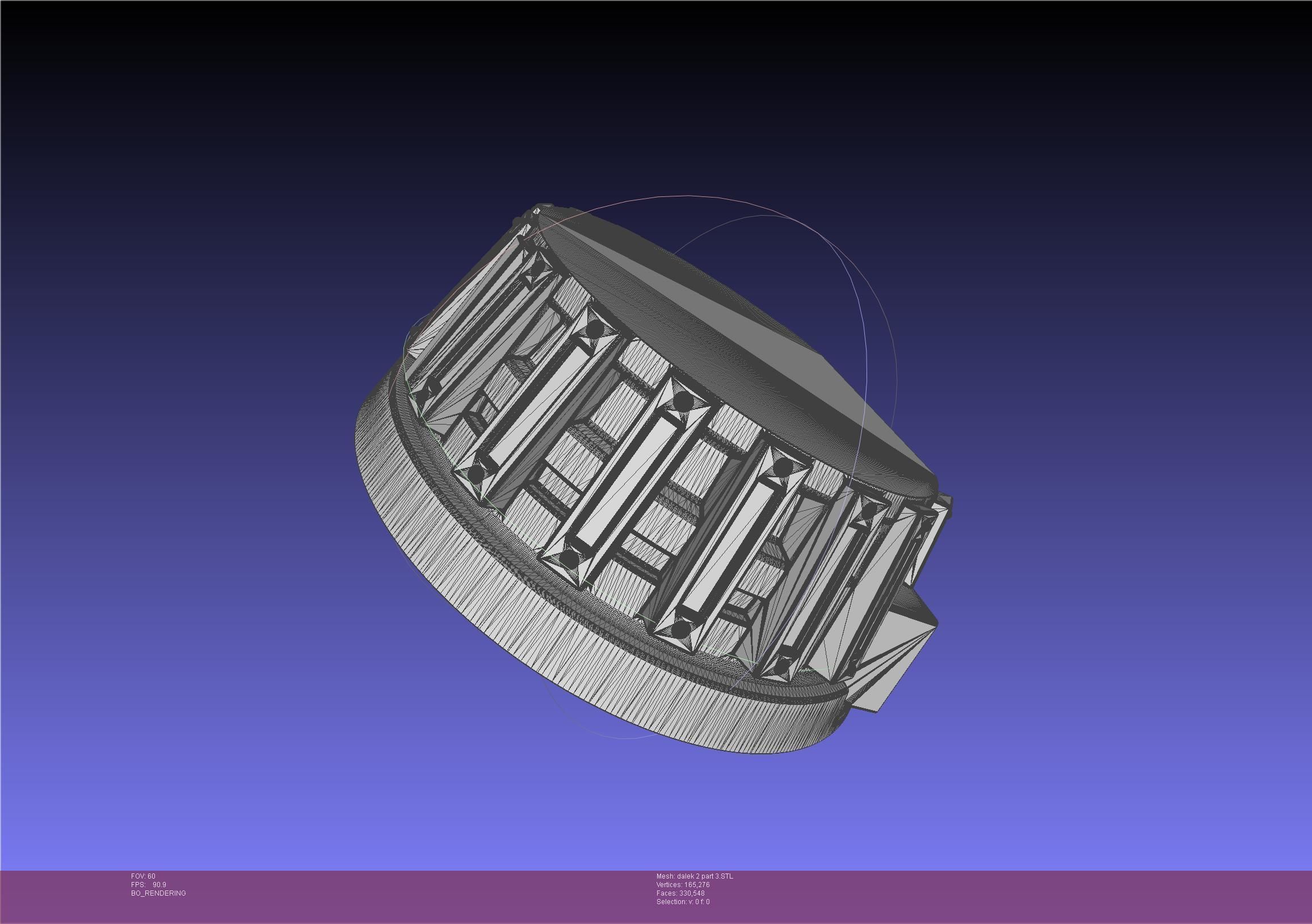The width and height of the screenshot is (1312, 924).
Task: Click the "Vertices: 165,276" count
Action: pos(683,885)
